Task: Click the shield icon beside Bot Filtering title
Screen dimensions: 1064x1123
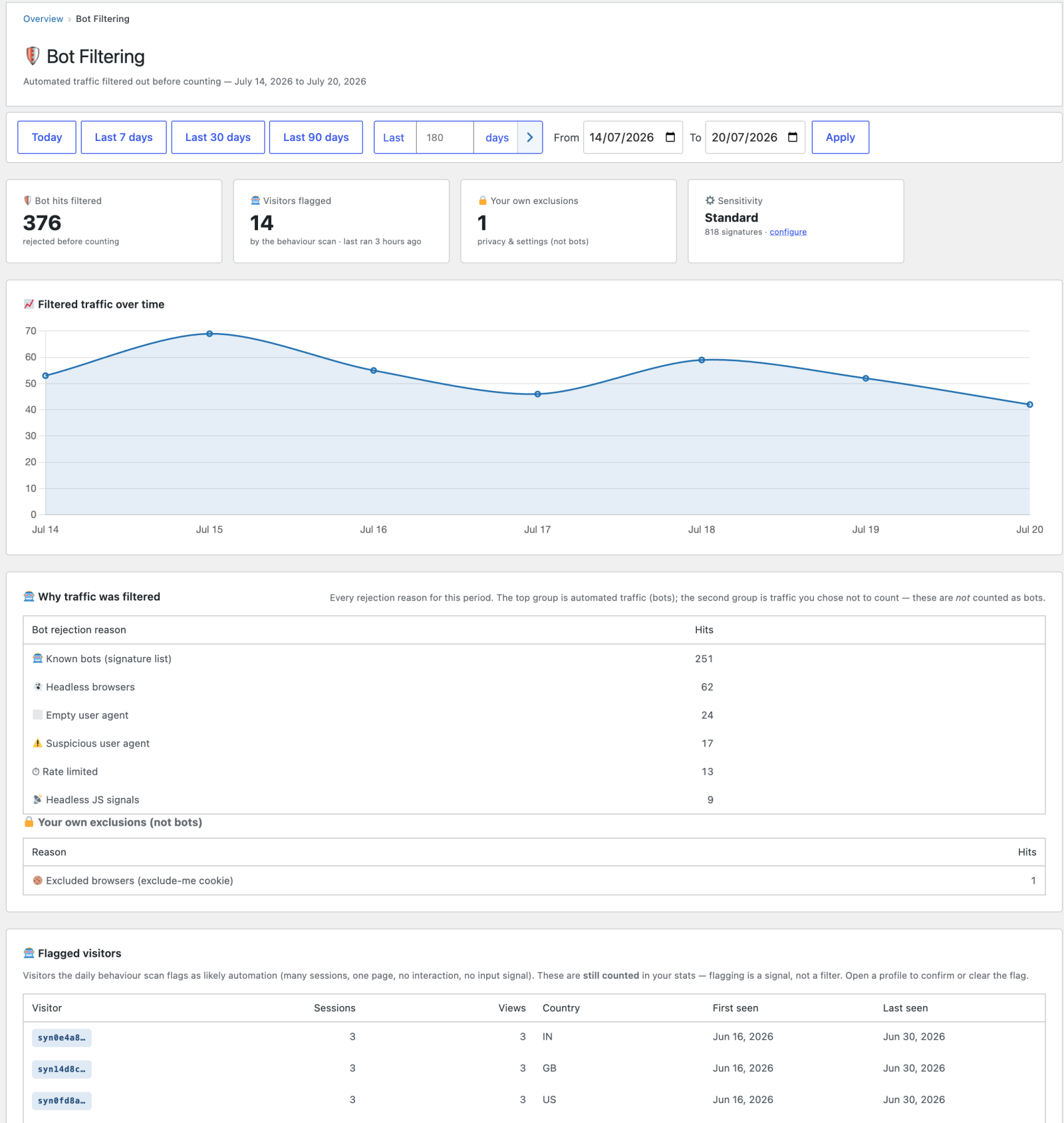Action: [32, 56]
